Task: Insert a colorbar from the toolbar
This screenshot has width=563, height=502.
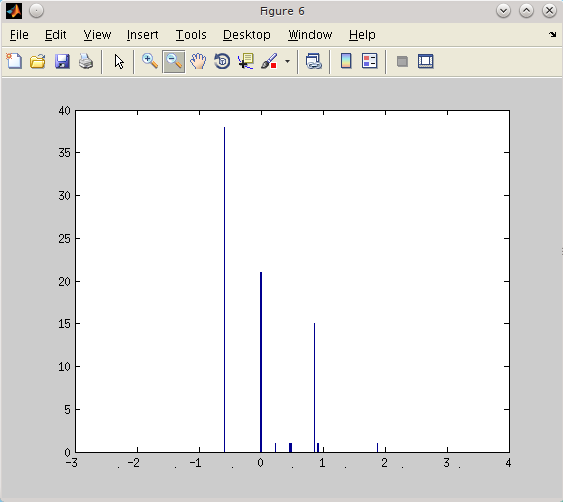Action: pyautogui.click(x=346, y=61)
